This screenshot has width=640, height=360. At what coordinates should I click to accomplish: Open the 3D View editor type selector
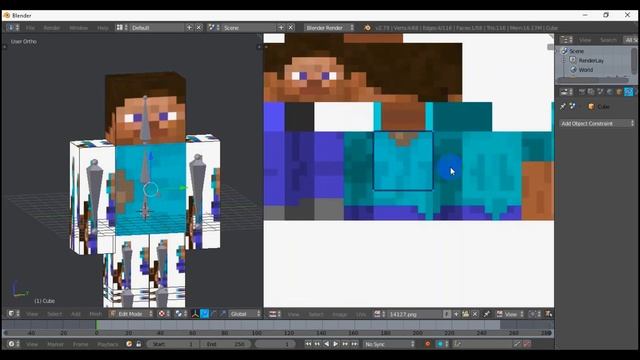[x=13, y=314]
